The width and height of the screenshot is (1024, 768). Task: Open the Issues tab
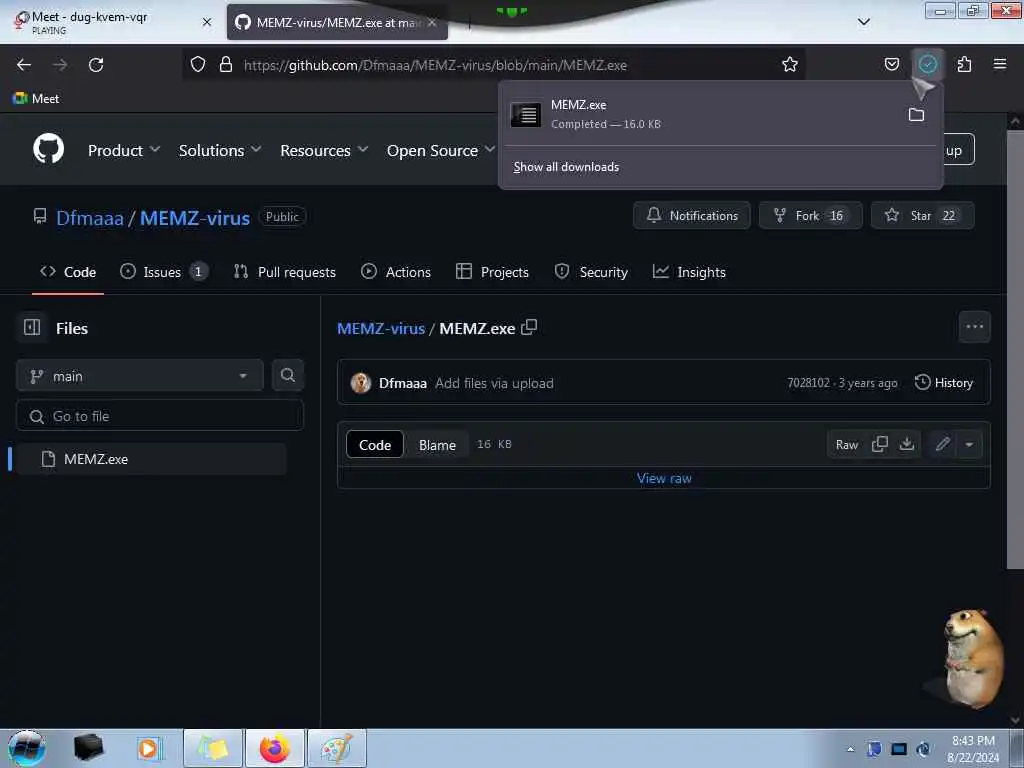[x=164, y=272]
